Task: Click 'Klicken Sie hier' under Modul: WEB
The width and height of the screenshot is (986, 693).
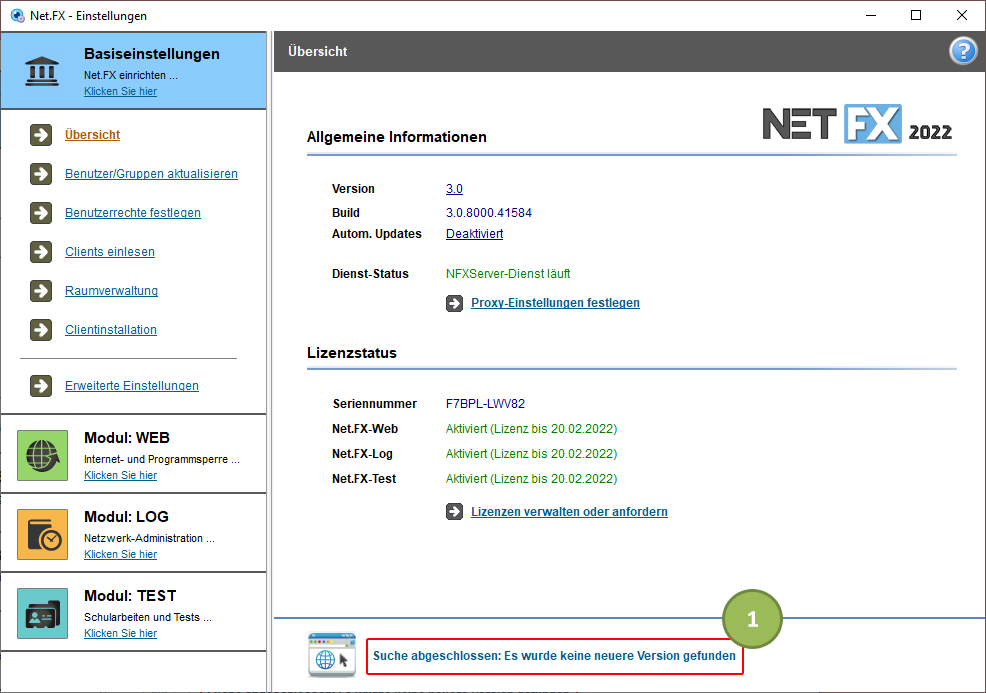Action: 121,475
